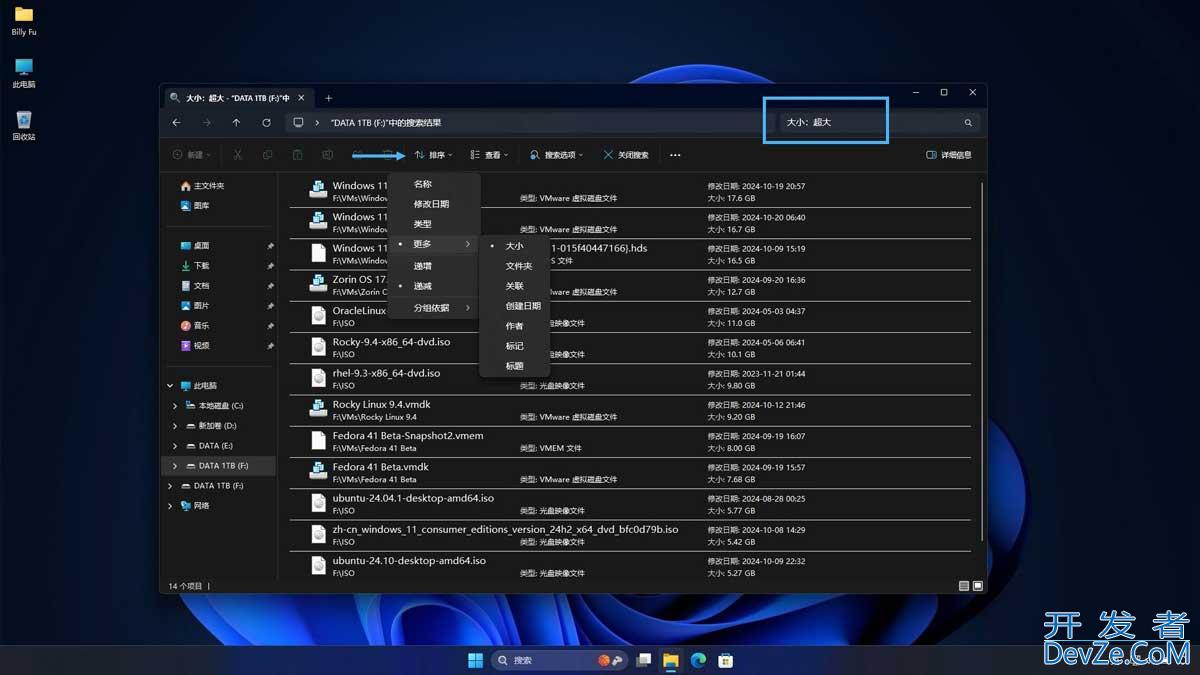The width and height of the screenshot is (1200, 675).
Task: Click the toolbar Rename icon
Action: pos(327,155)
